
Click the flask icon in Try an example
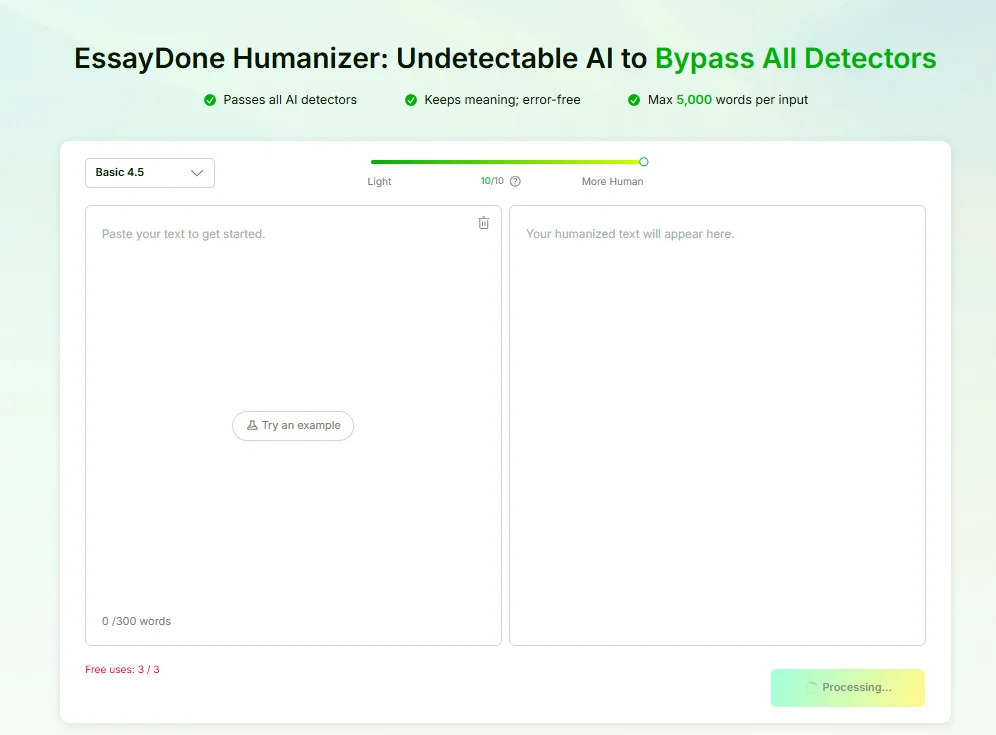coord(252,425)
